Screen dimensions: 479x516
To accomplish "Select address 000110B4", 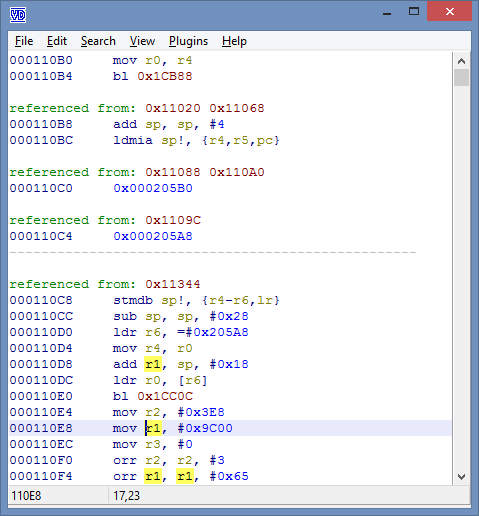I will [x=41, y=76].
